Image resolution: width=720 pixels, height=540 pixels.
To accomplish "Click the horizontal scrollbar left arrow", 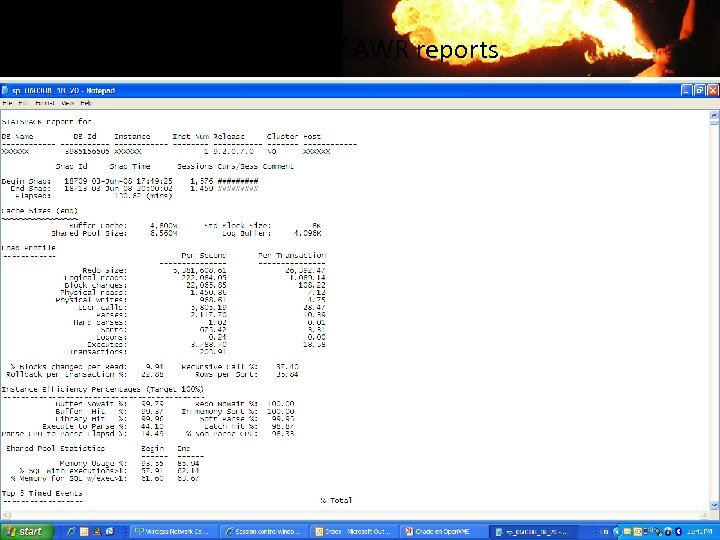I will 5,515.
